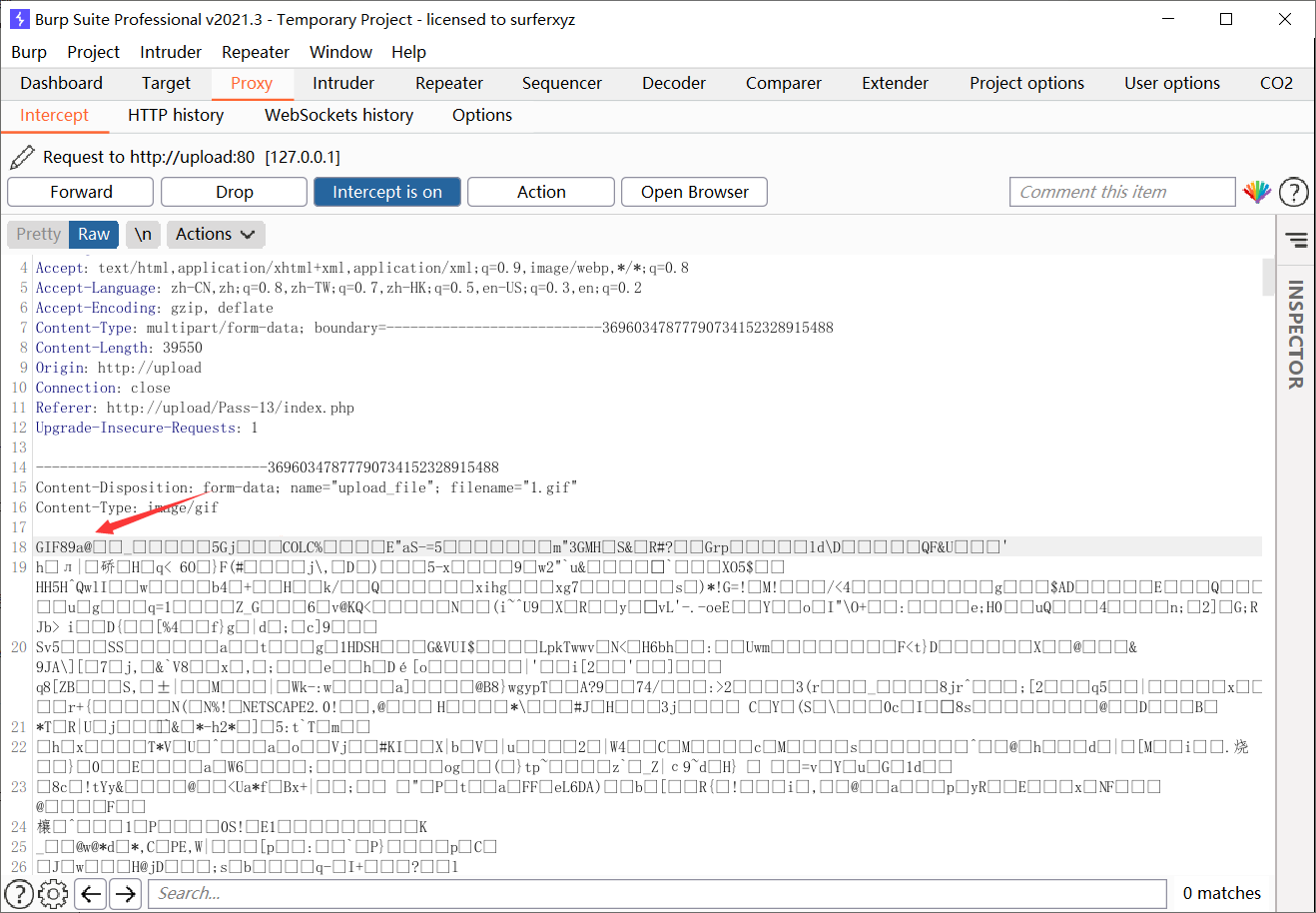Open the Window menu

point(340,52)
